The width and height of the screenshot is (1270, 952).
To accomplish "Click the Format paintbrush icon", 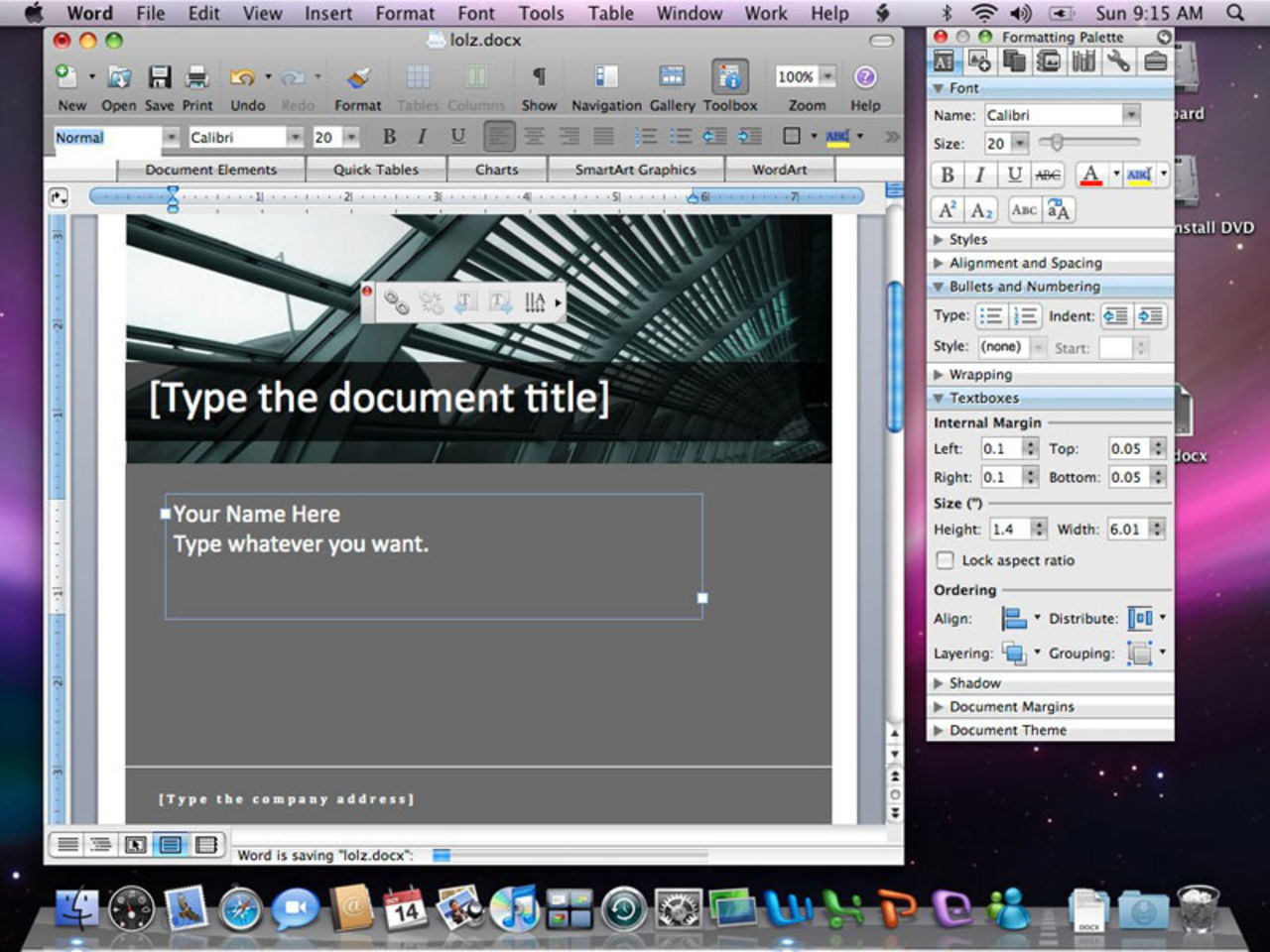I will coord(357,78).
